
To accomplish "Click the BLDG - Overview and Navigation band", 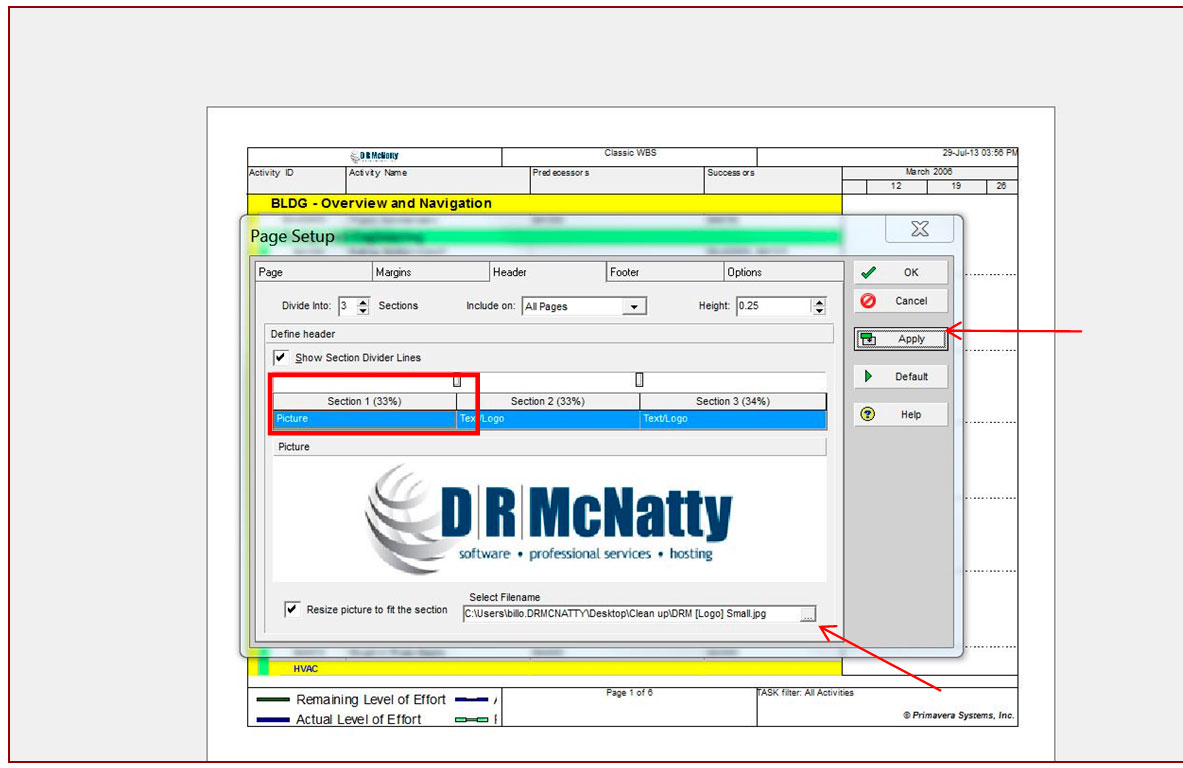I will 544,204.
